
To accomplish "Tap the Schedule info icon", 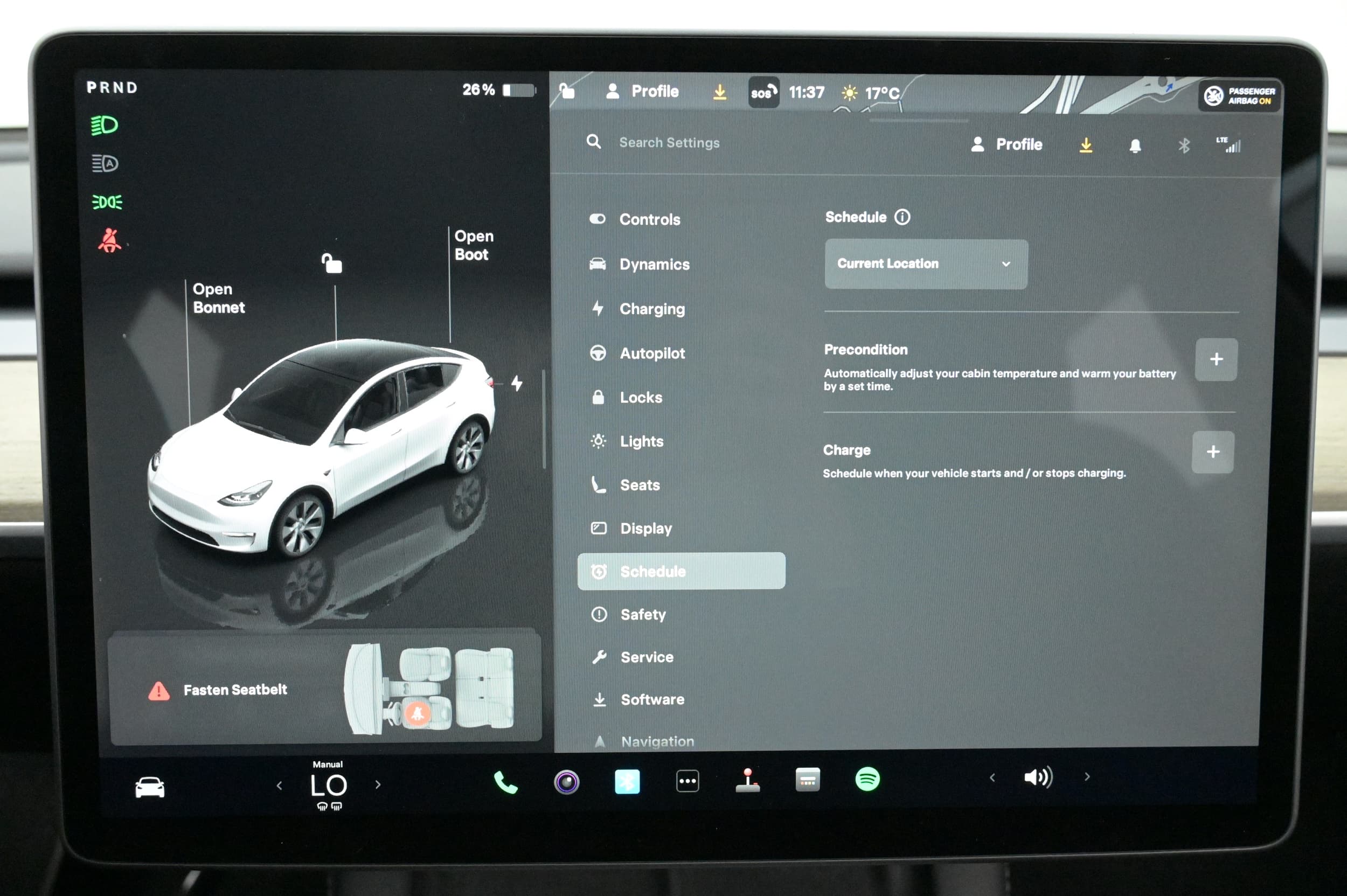I will [x=902, y=217].
